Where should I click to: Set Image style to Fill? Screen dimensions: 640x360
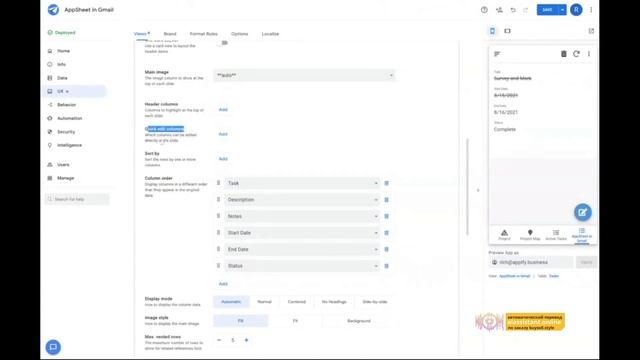pos(241,321)
